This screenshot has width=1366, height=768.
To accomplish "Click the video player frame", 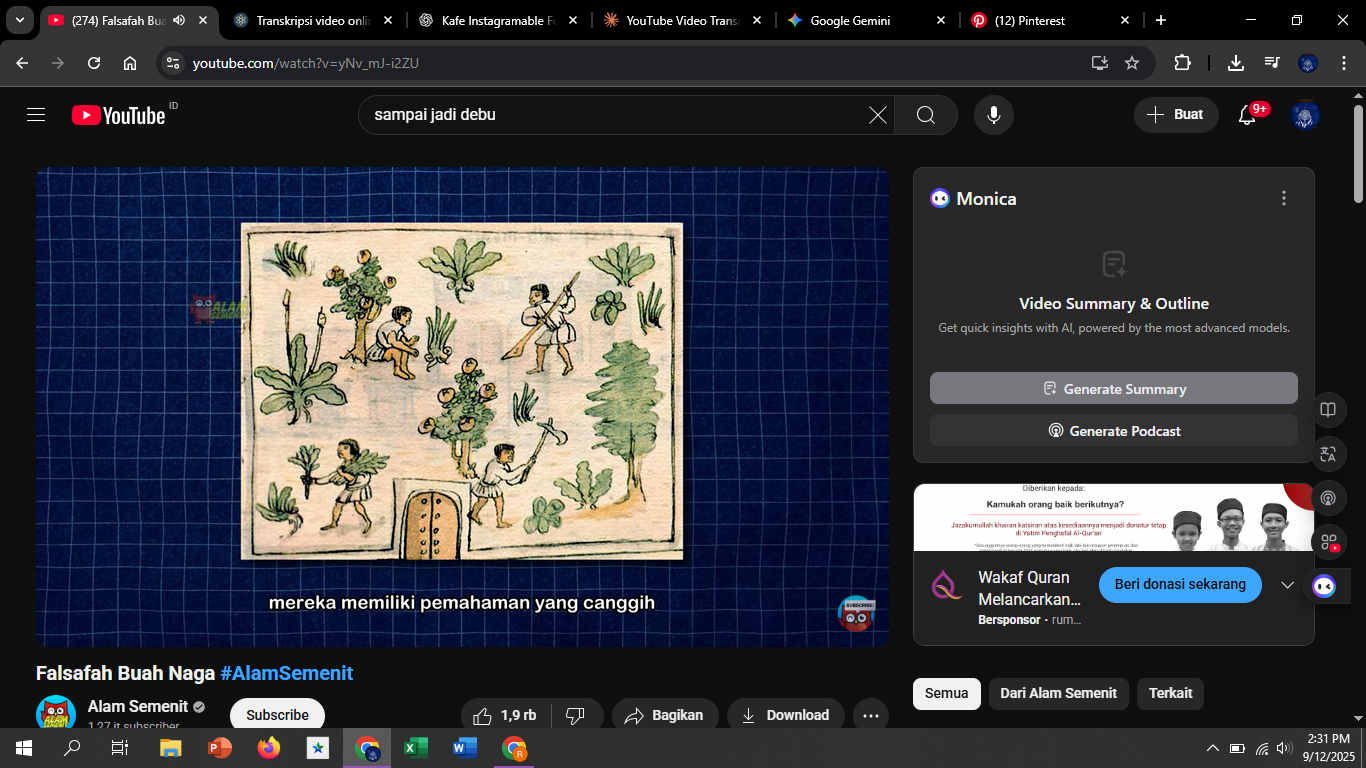I will pyautogui.click(x=462, y=407).
